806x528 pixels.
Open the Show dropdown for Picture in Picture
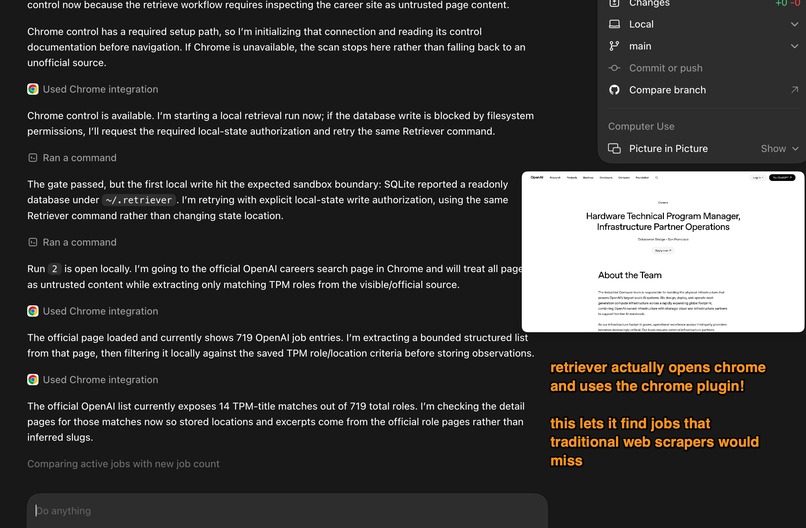[779, 149]
